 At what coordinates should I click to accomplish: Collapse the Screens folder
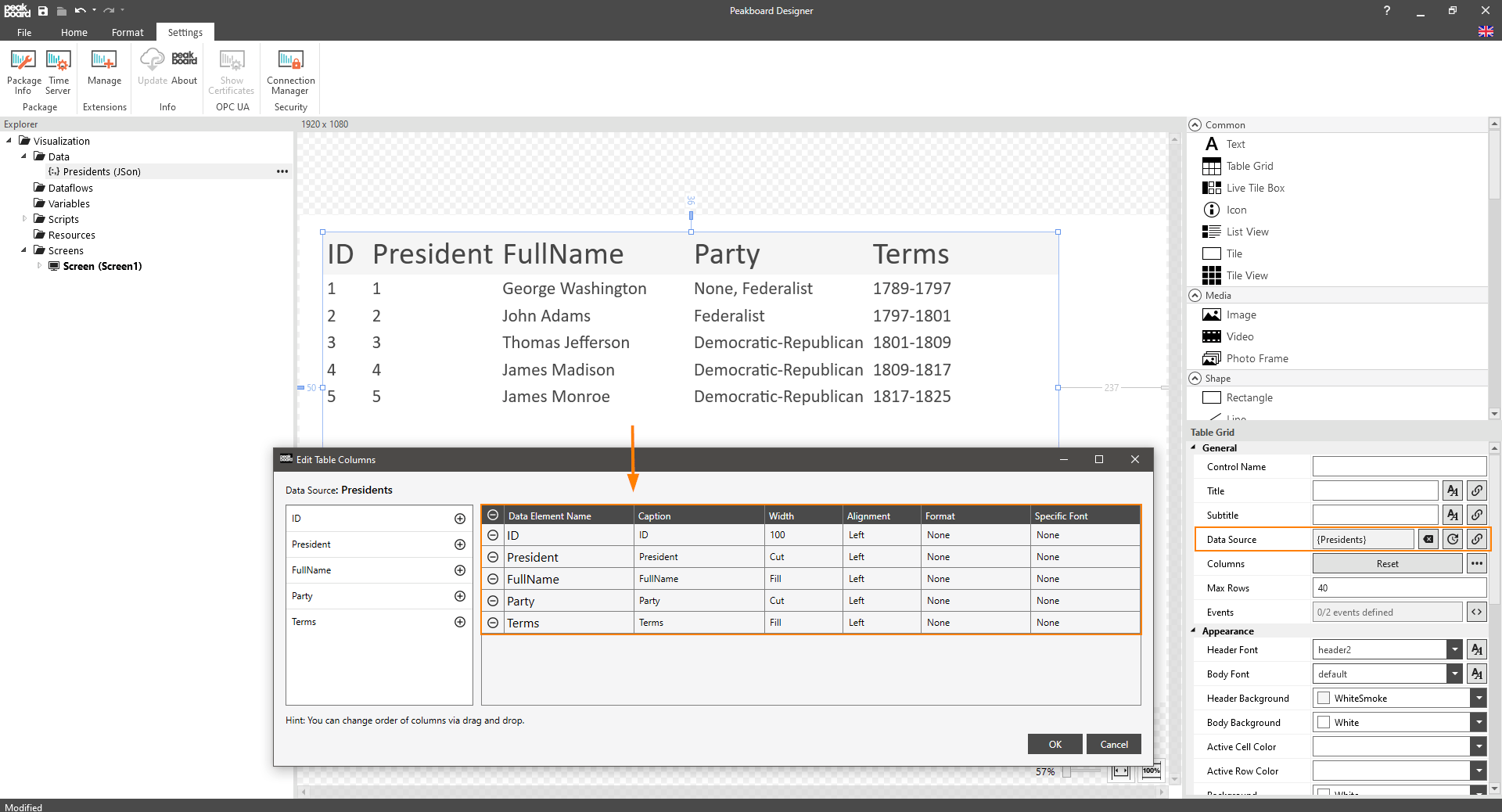click(x=24, y=250)
